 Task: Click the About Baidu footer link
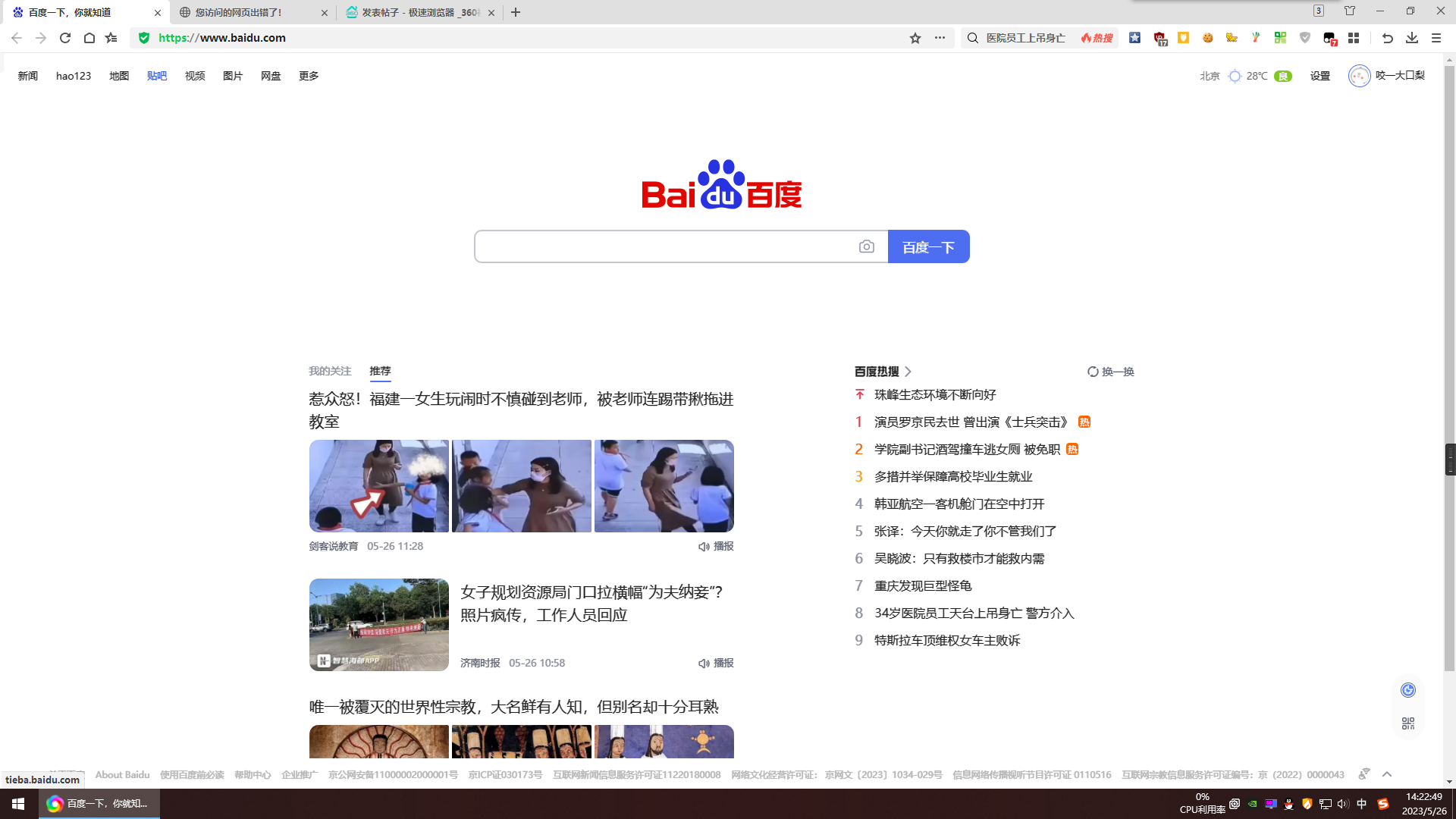(122, 774)
